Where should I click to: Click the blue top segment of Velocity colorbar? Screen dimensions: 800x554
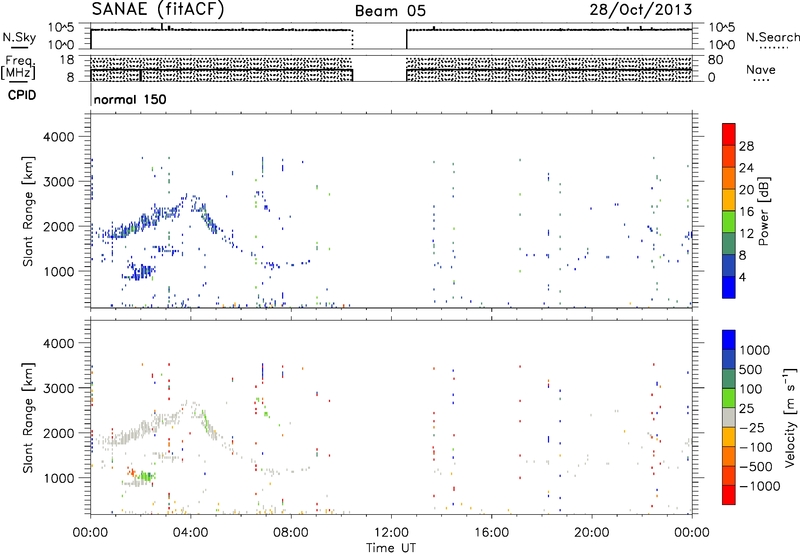(x=729, y=340)
